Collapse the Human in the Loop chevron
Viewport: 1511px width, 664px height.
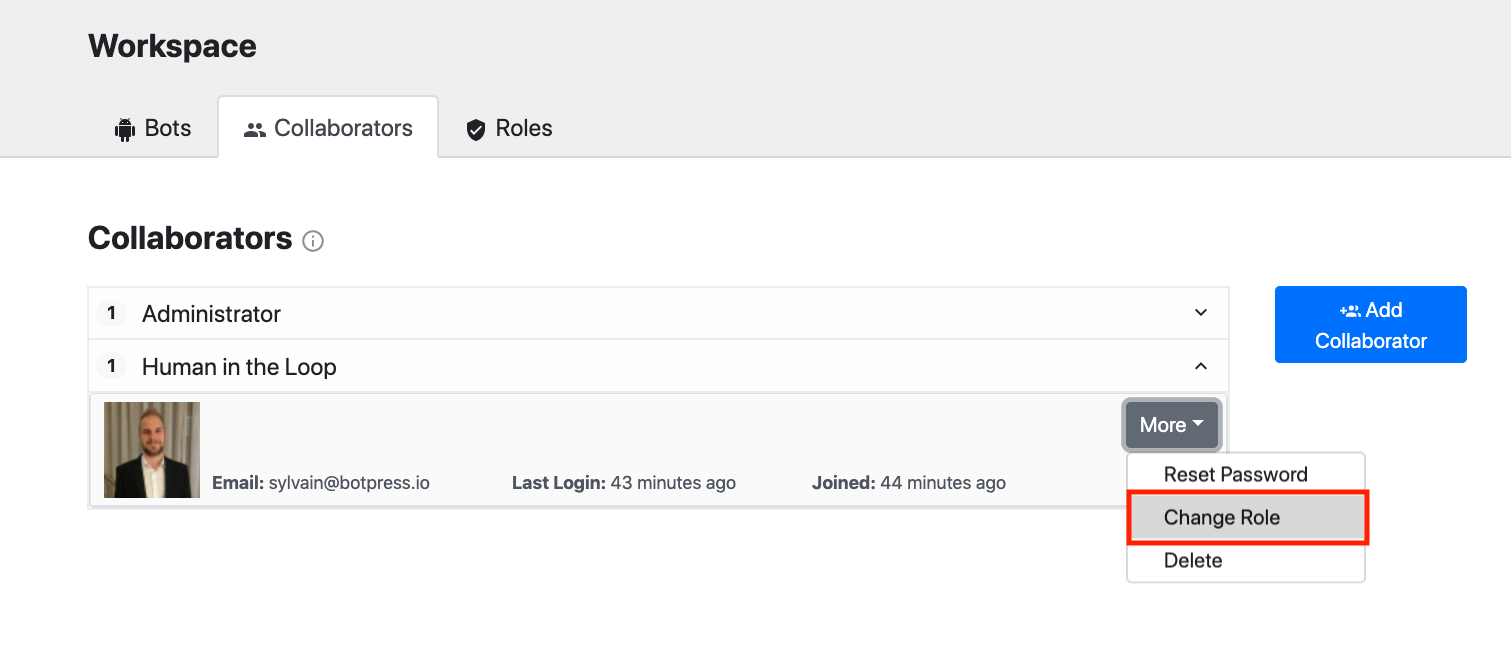[1201, 367]
